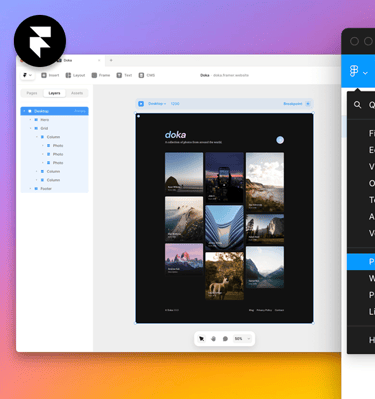
Task: Click the Doka copyright text in footer
Action: point(172,310)
